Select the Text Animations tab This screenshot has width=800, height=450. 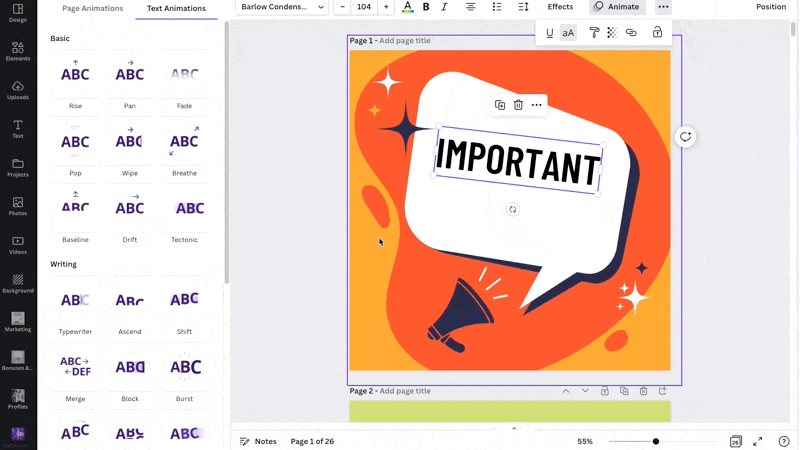tap(176, 8)
